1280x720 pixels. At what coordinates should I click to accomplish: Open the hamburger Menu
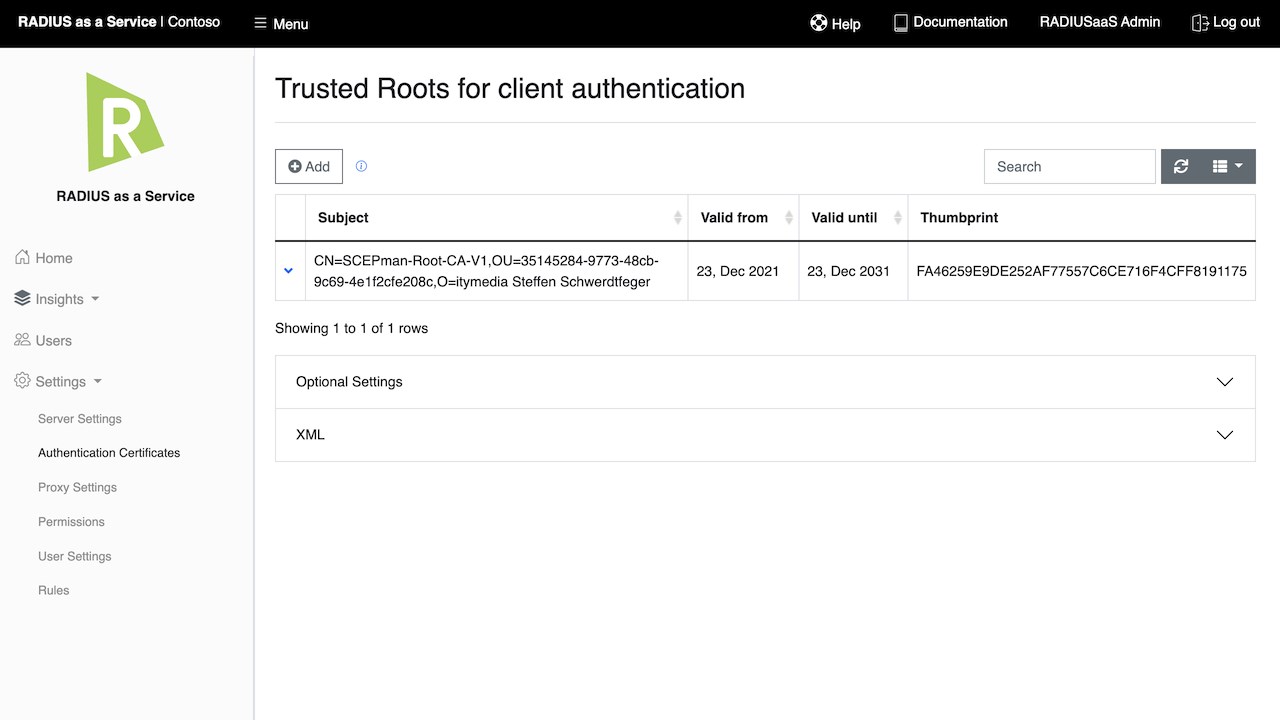coord(281,23)
